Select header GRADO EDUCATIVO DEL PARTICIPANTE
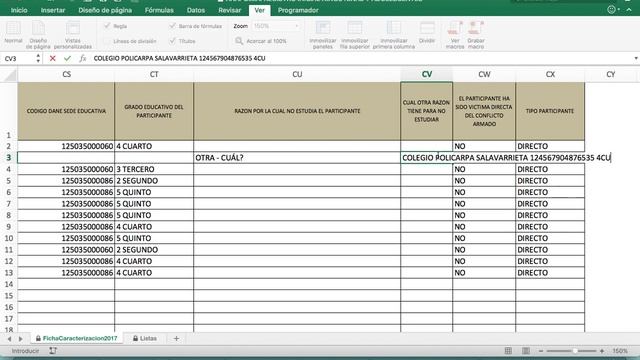The width and height of the screenshot is (640, 360). coord(154,111)
